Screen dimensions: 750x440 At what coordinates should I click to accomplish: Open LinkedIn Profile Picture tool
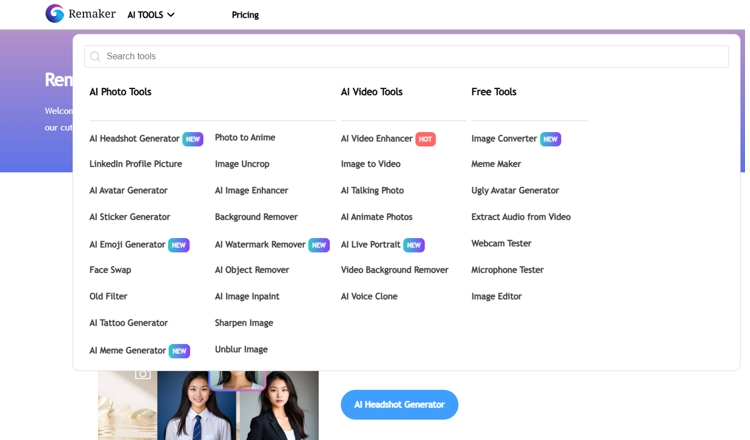[x=136, y=164]
